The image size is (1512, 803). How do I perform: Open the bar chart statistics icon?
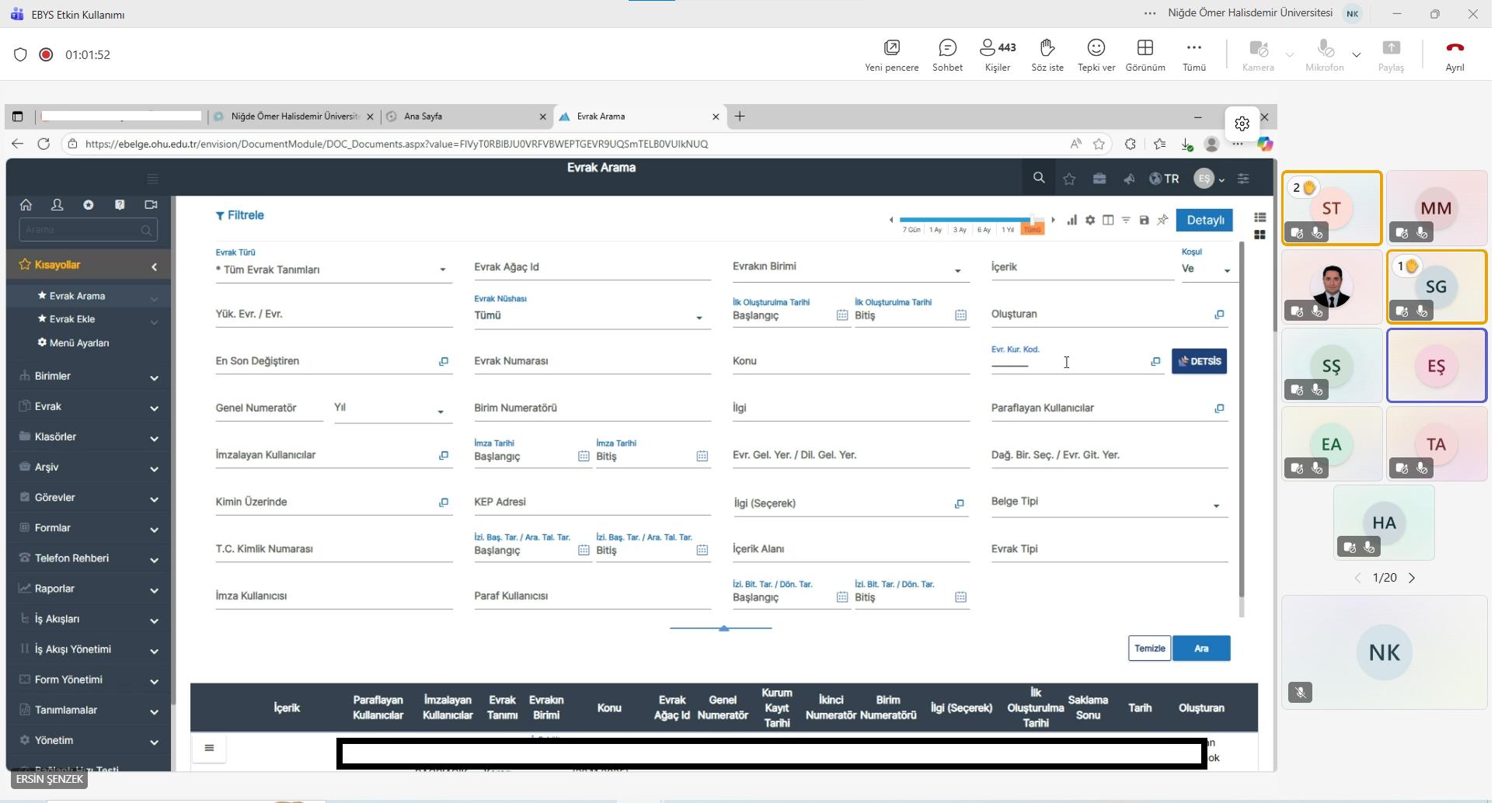pyautogui.click(x=1071, y=221)
